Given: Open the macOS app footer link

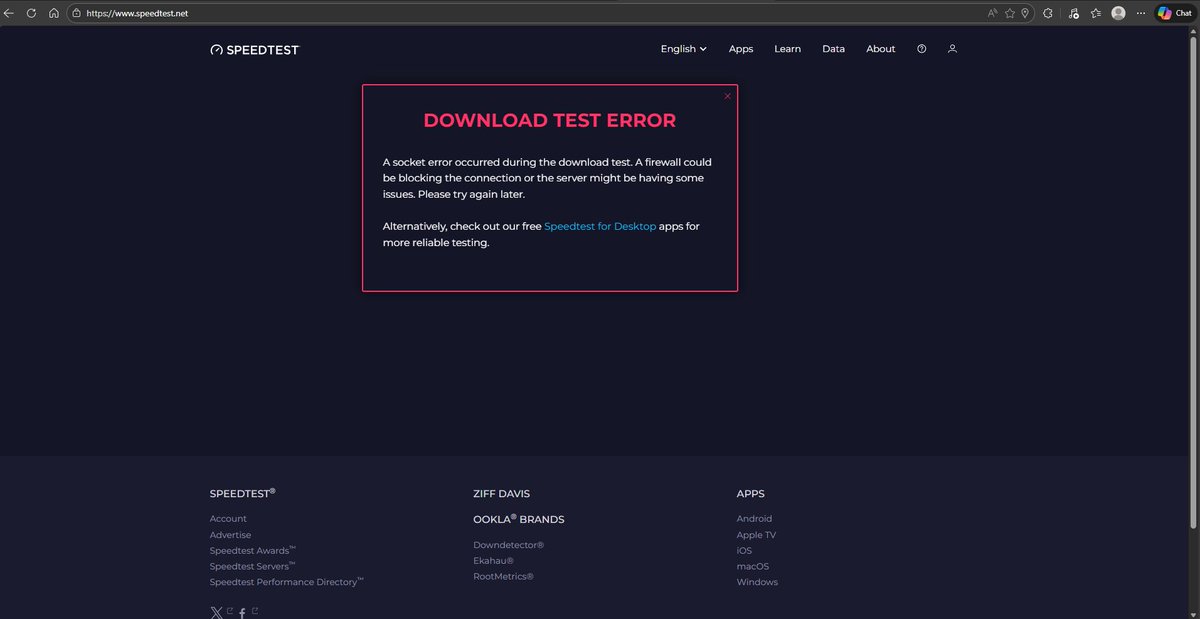Looking at the screenshot, I should pyautogui.click(x=753, y=566).
